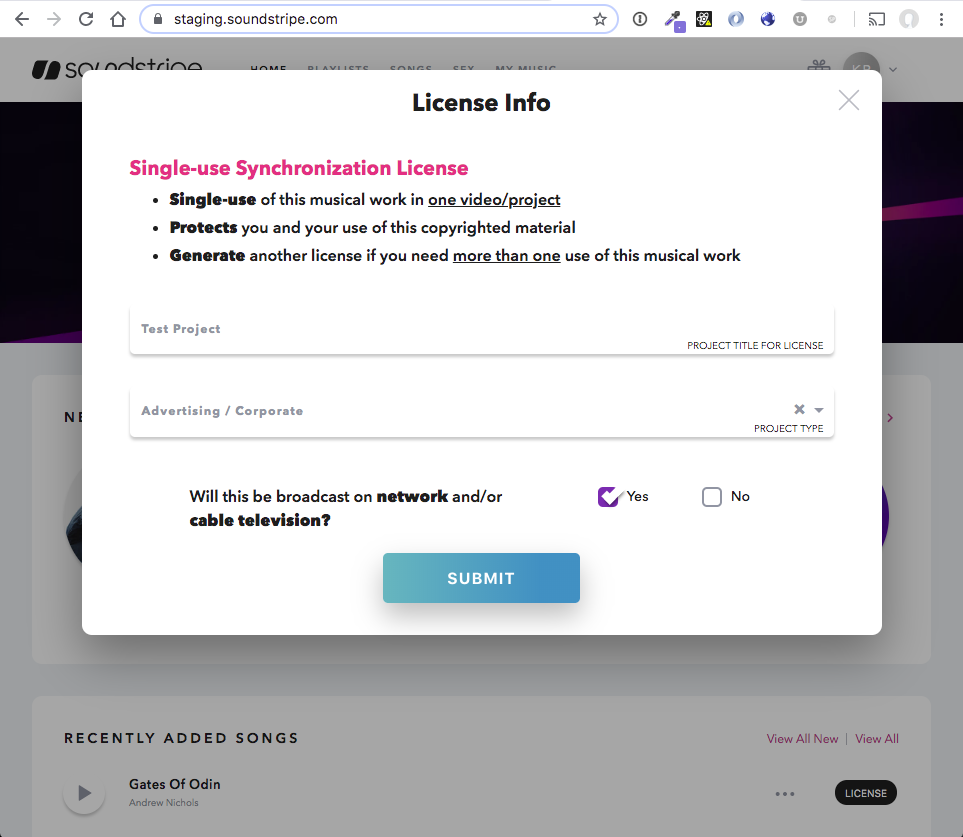Navigate back to the previous page

click(x=22, y=19)
